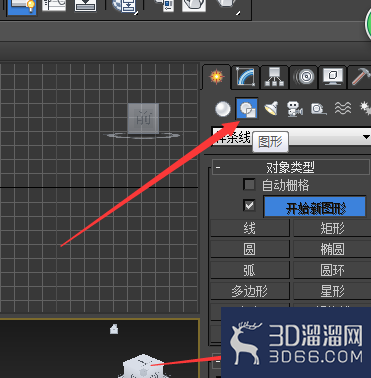Choose the 圆 circle button
The image size is (371, 378).
[x=250, y=249]
